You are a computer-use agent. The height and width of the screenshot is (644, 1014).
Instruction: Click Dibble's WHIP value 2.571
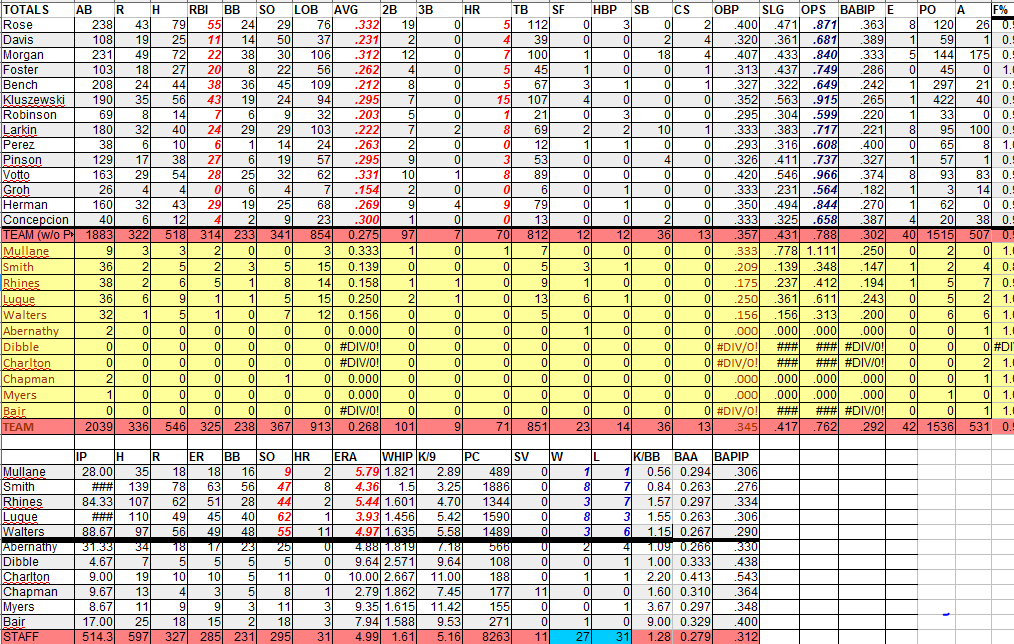399,562
